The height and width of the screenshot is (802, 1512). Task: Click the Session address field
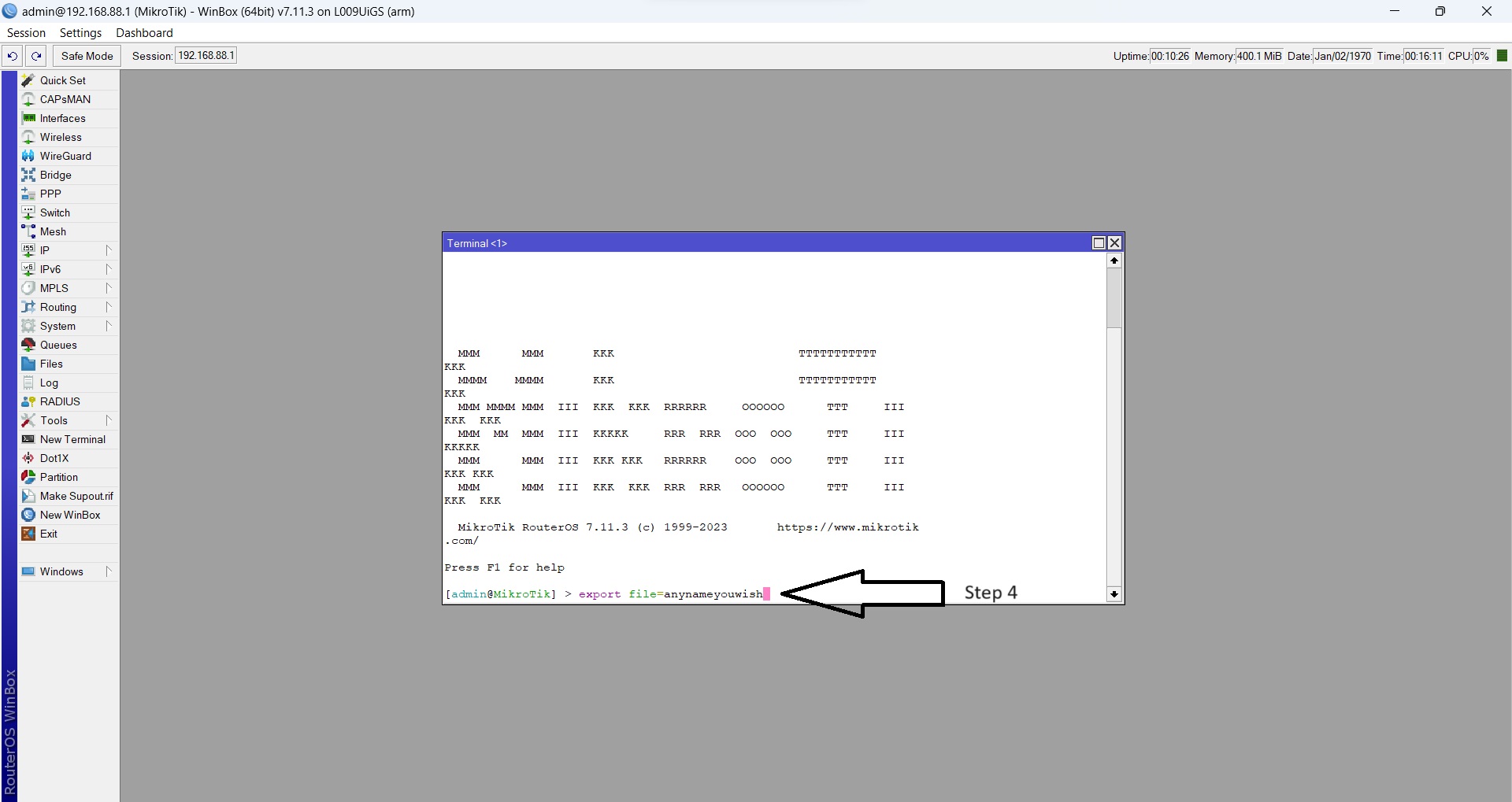point(206,56)
